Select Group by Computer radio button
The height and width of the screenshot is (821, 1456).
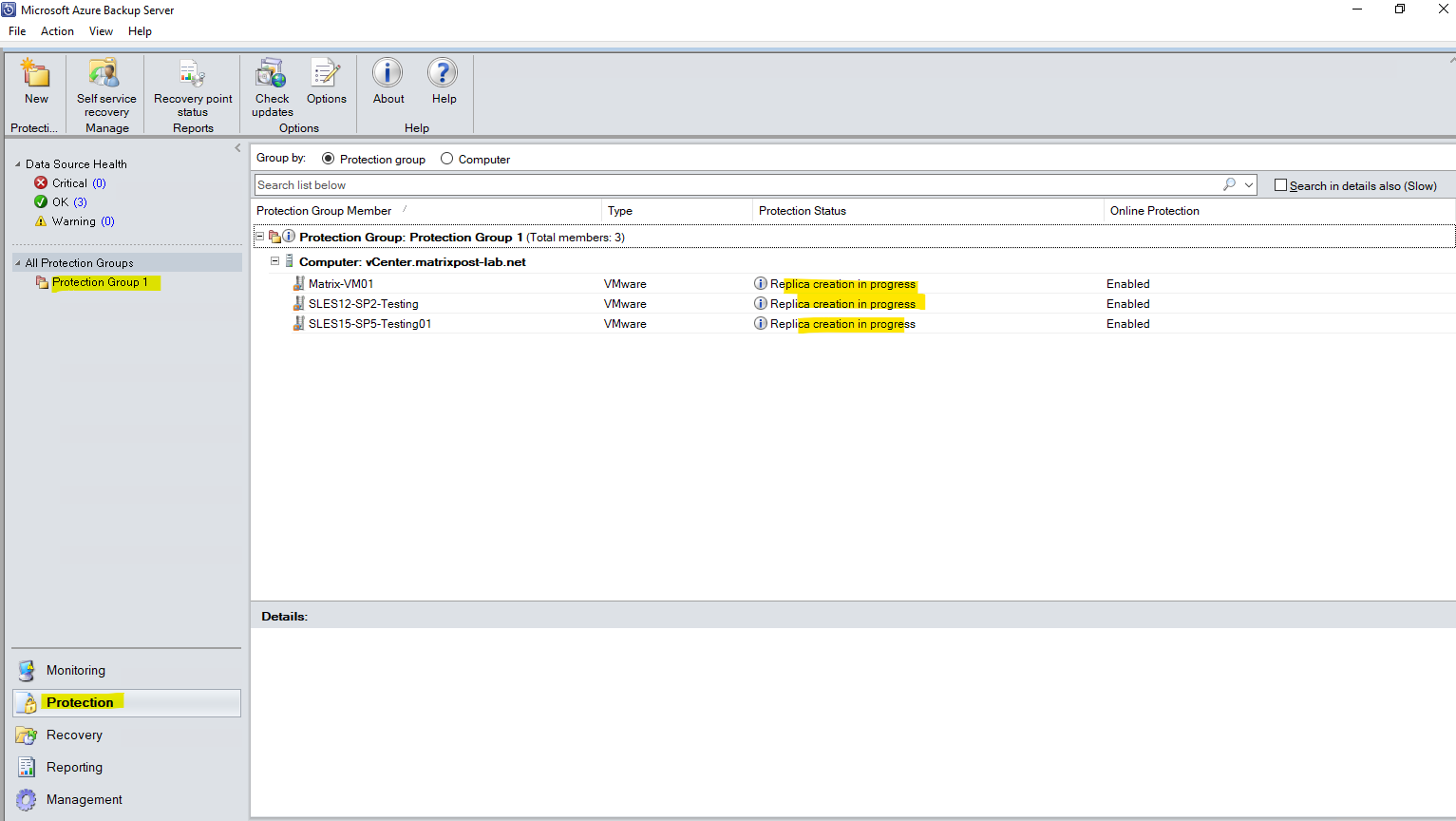coord(446,159)
